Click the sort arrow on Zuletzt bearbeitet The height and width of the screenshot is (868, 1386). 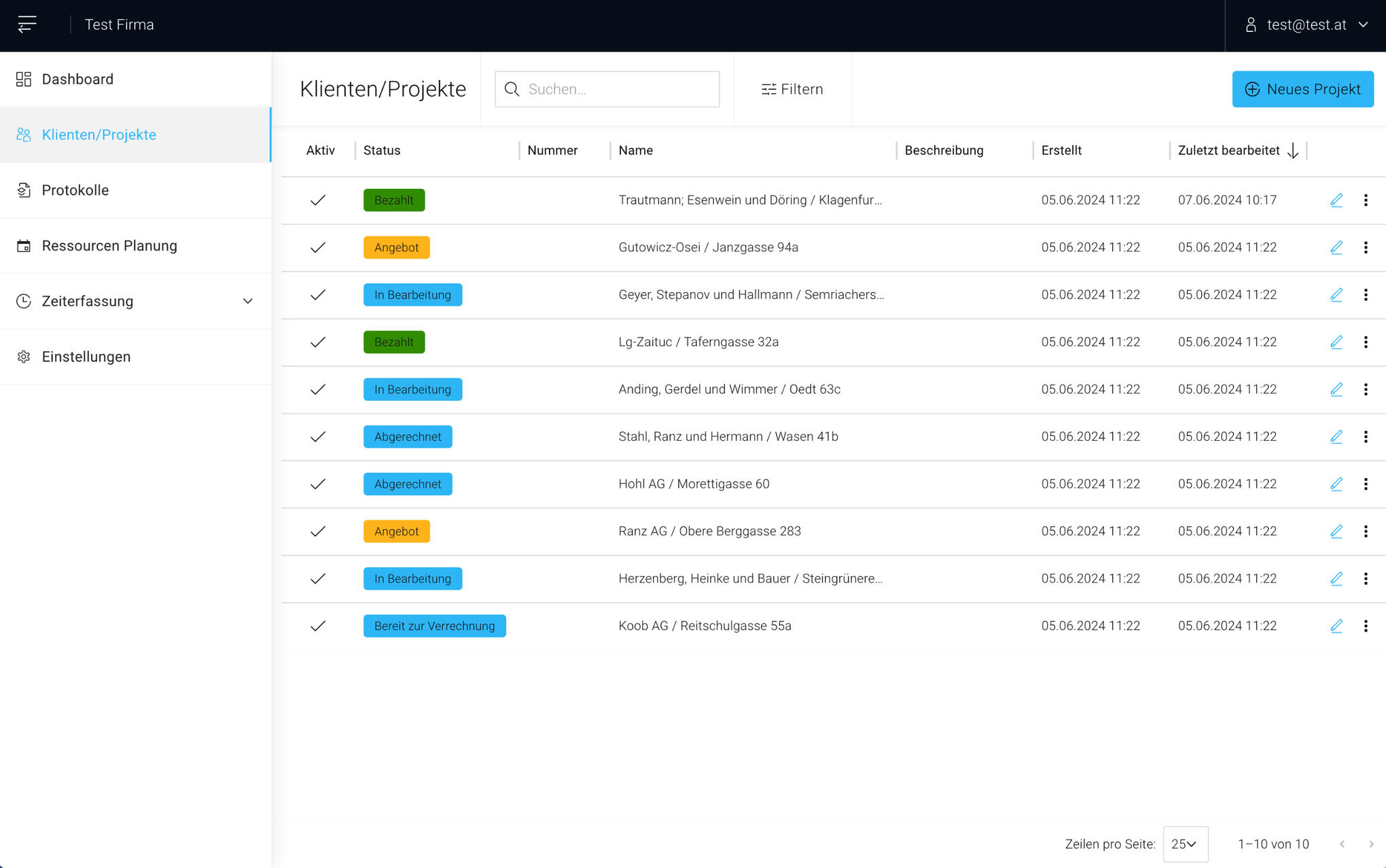(x=1293, y=151)
